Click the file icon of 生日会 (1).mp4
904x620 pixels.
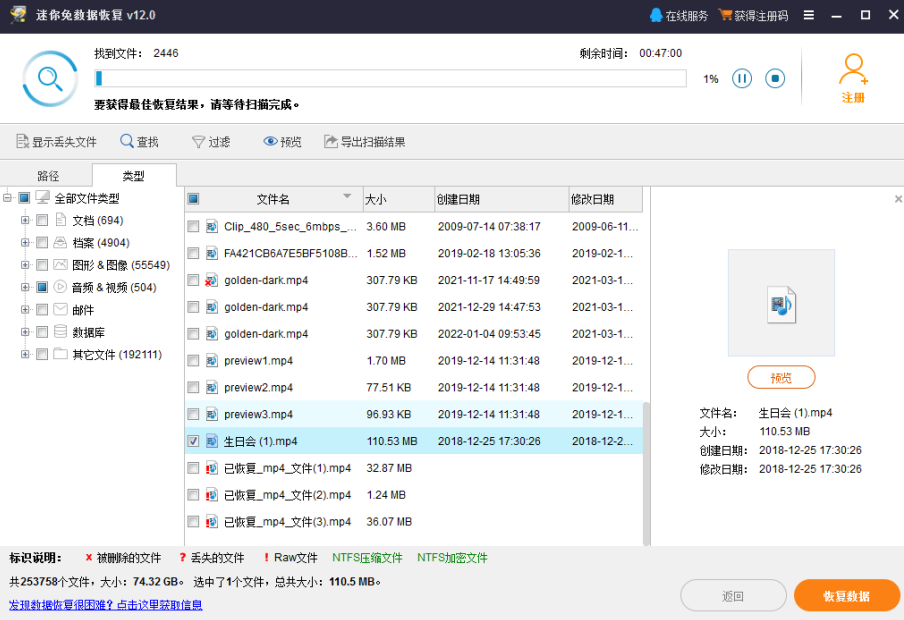(212, 441)
